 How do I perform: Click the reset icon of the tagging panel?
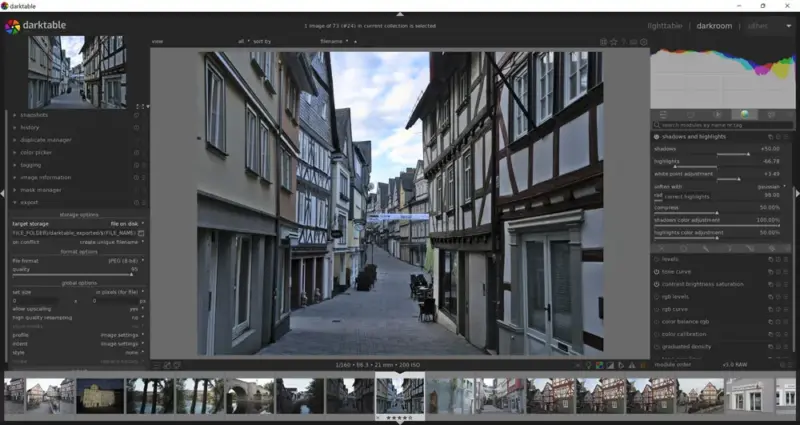pos(135,165)
